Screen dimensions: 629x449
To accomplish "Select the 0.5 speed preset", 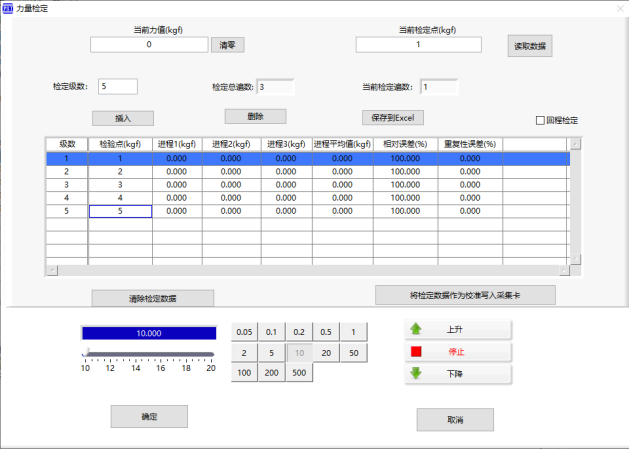I will click(x=326, y=332).
